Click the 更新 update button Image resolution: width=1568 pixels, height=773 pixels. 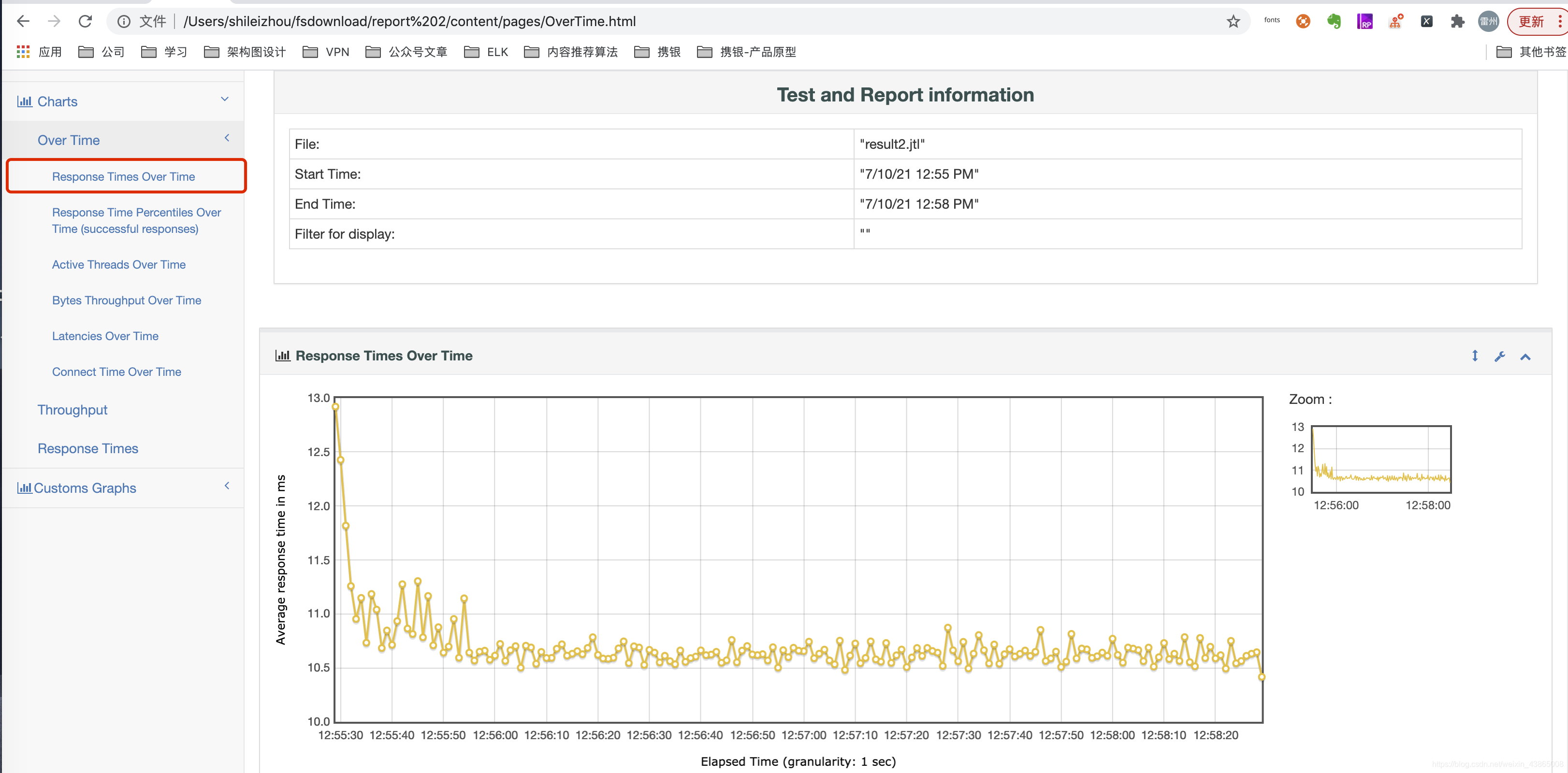pyautogui.click(x=1536, y=21)
